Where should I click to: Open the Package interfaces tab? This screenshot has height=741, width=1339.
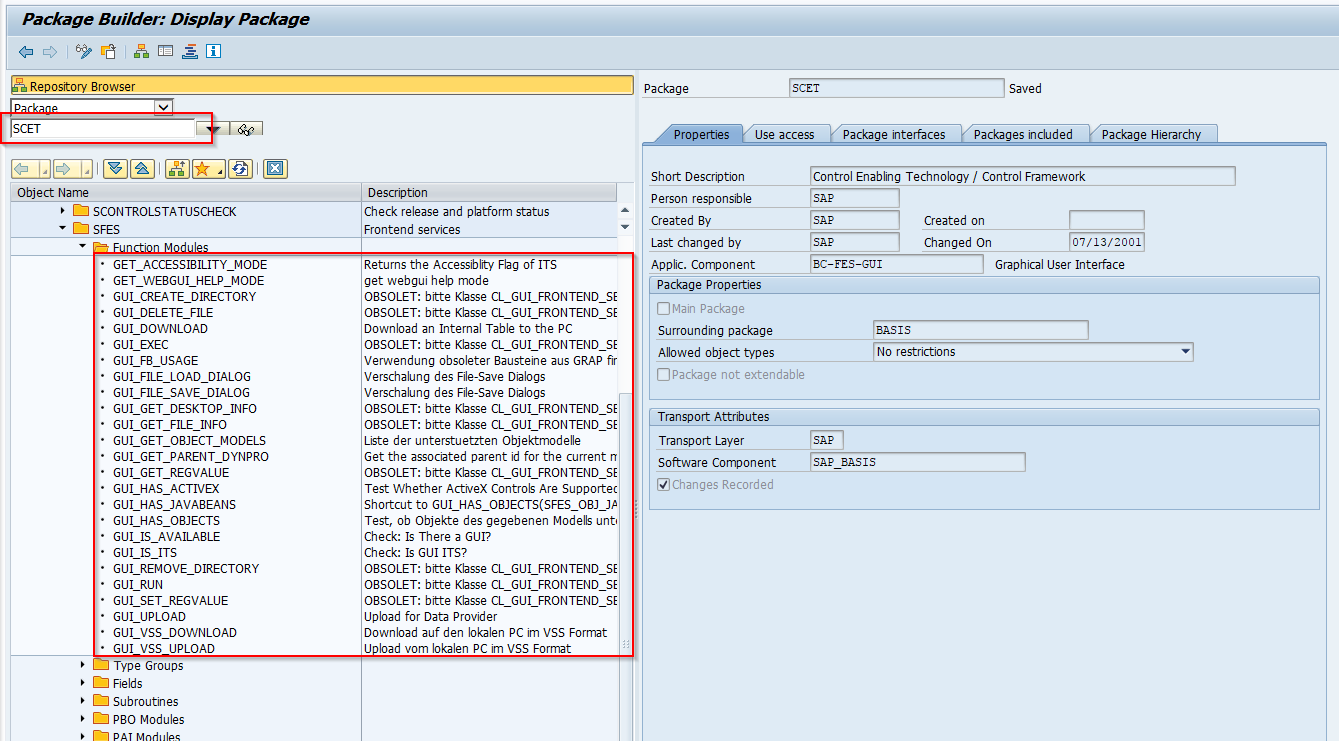click(894, 134)
